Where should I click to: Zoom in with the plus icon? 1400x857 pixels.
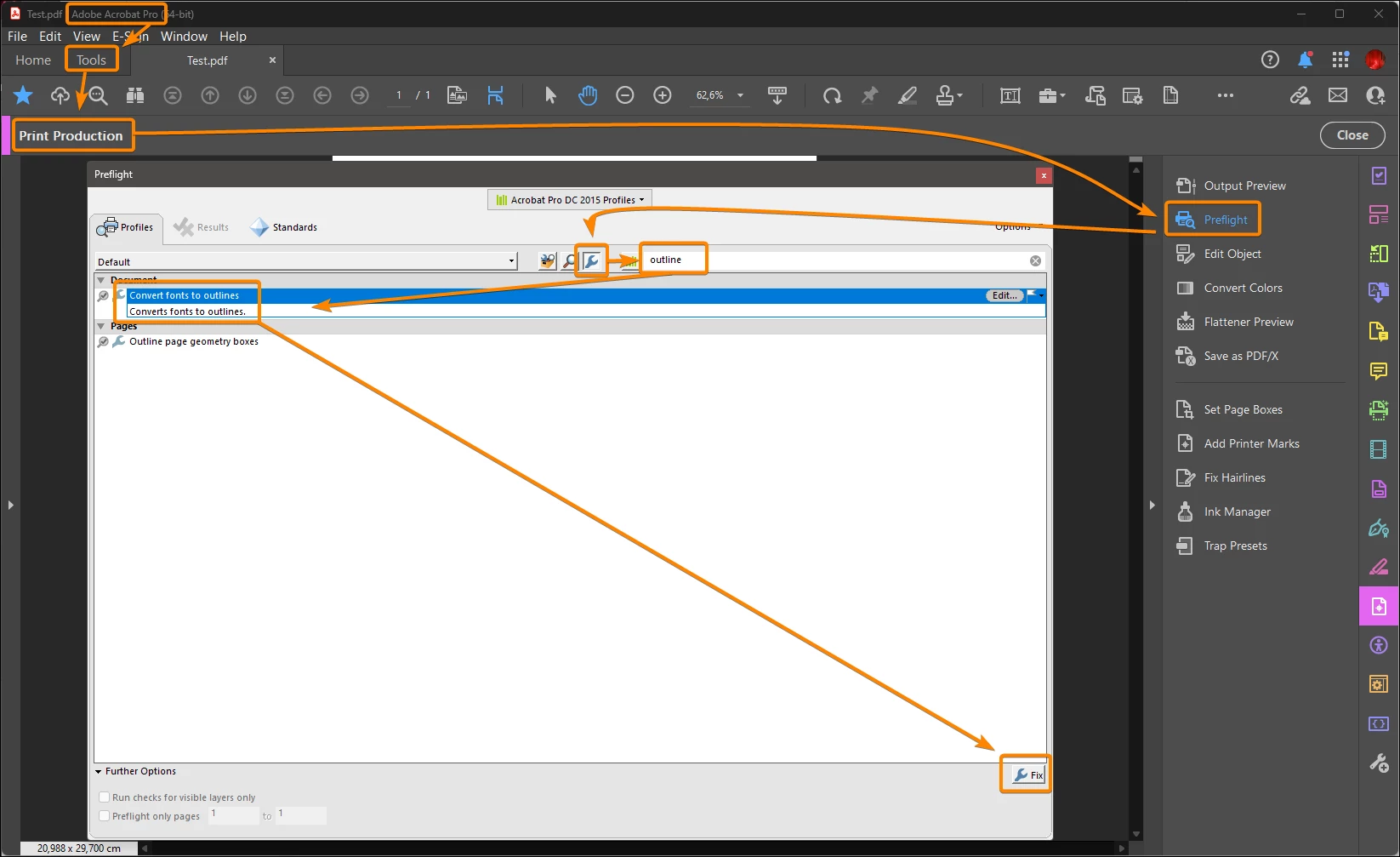(x=663, y=95)
